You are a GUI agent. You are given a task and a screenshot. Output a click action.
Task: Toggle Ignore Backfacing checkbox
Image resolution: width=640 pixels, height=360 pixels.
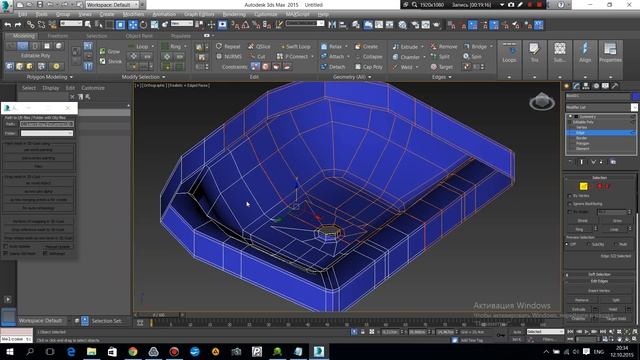tap(570, 204)
